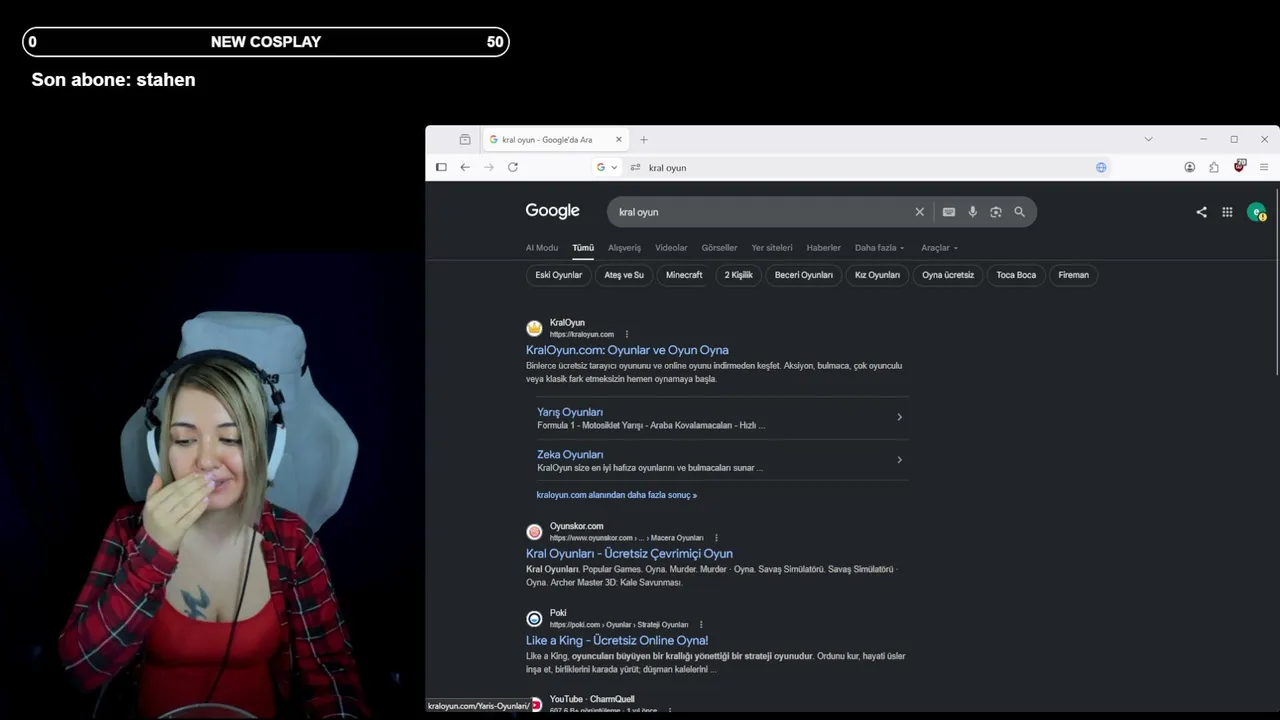Open the list all tabs chevron
This screenshot has height=720, width=1280.
tap(1148, 139)
